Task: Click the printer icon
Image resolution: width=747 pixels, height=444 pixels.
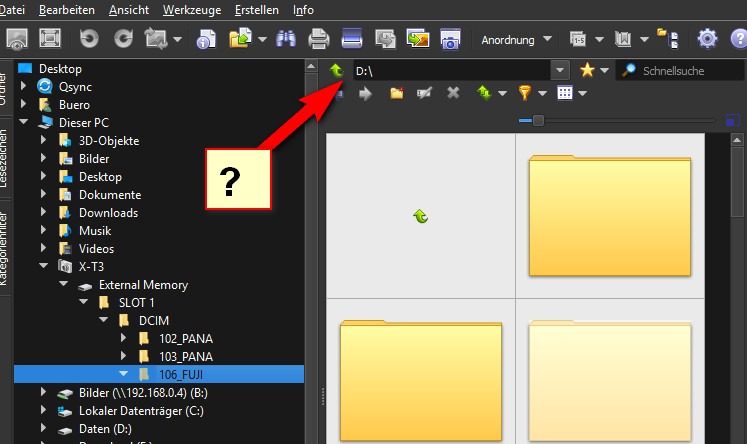Action: click(x=319, y=39)
